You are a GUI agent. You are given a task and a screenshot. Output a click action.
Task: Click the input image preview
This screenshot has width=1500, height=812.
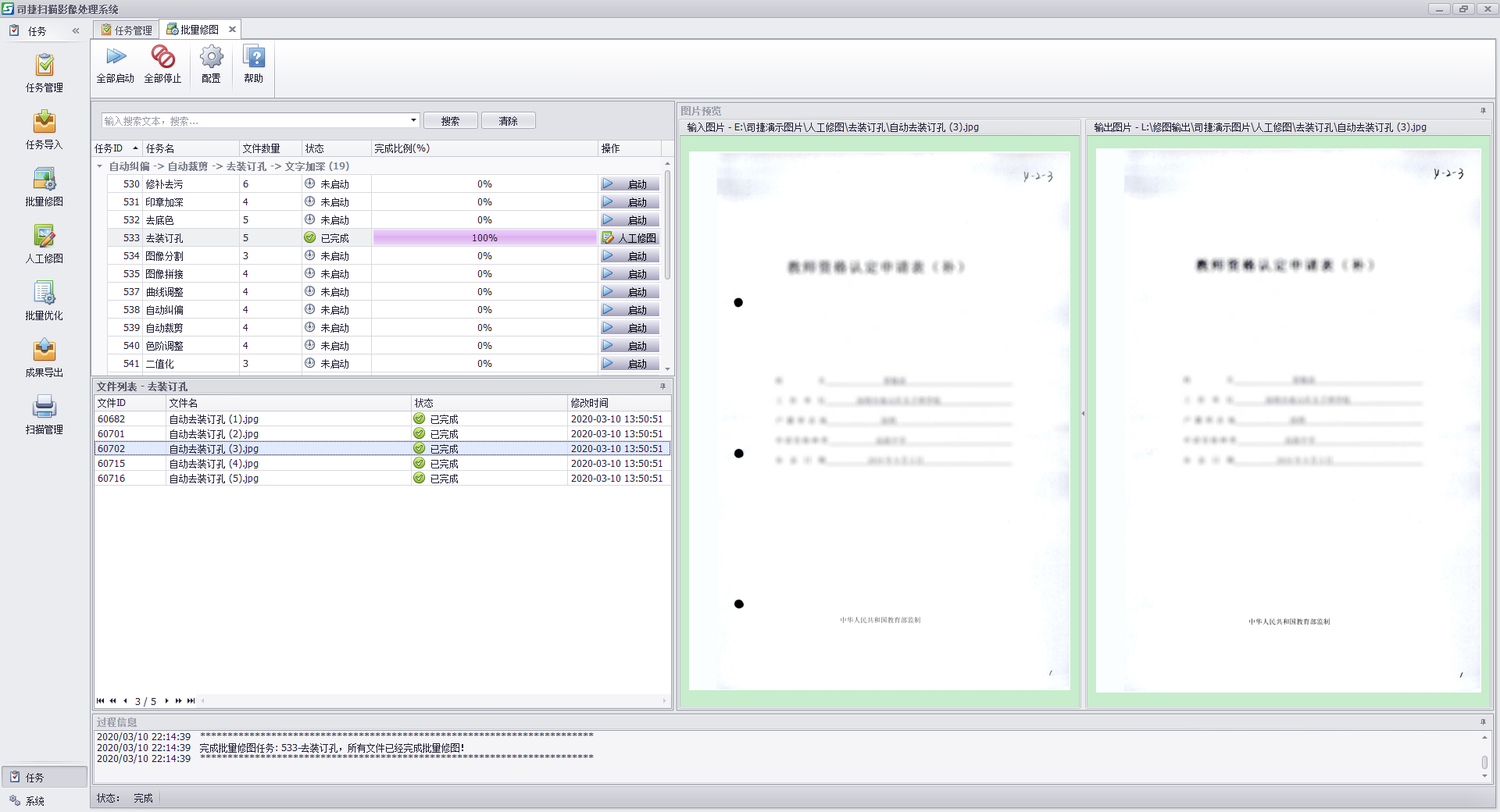coord(879,421)
